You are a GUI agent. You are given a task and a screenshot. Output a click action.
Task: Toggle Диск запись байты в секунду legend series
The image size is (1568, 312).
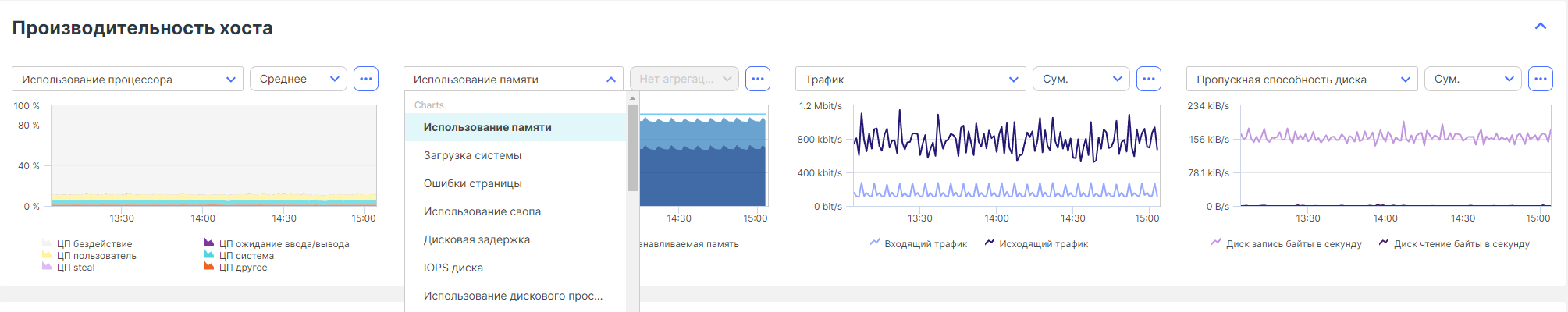(x=1293, y=244)
